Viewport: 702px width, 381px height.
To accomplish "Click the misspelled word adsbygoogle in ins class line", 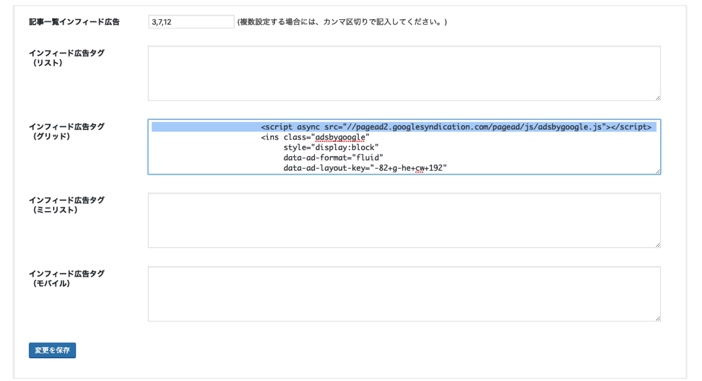I will [340, 137].
